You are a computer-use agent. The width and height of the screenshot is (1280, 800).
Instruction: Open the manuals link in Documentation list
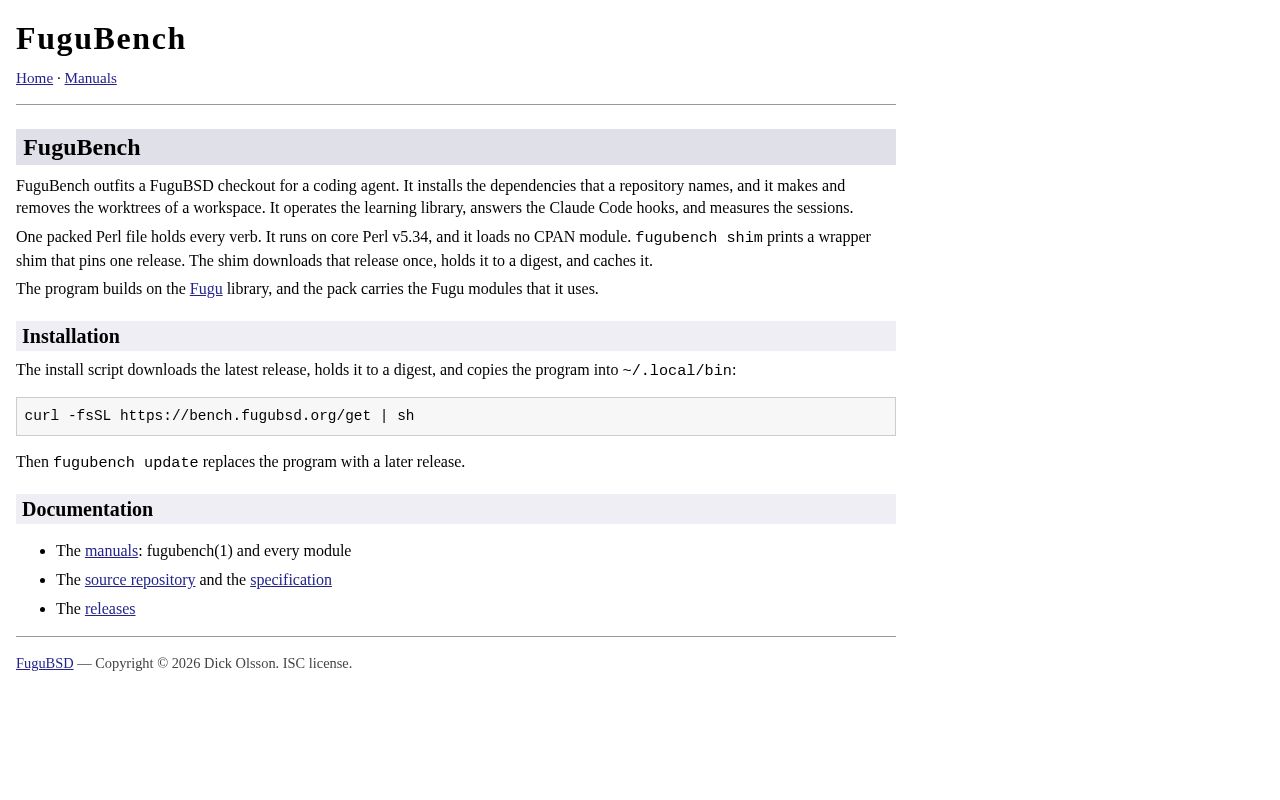pyautogui.click(x=111, y=551)
